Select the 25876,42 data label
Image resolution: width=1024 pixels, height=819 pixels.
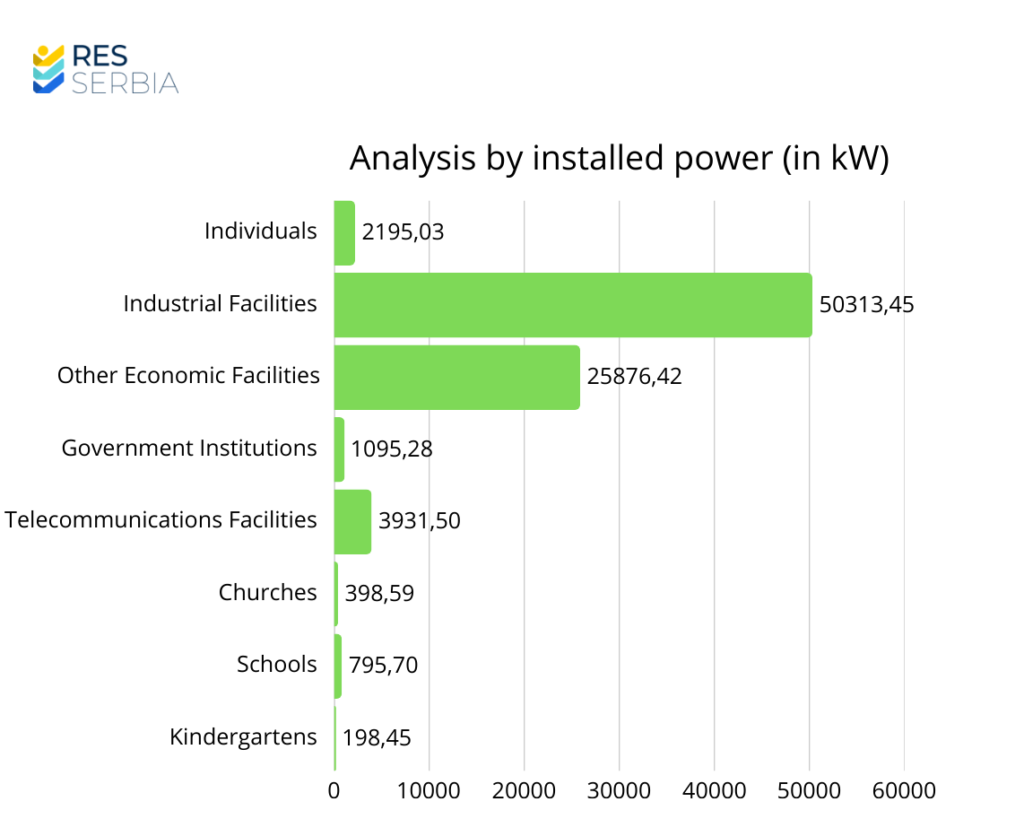click(634, 377)
